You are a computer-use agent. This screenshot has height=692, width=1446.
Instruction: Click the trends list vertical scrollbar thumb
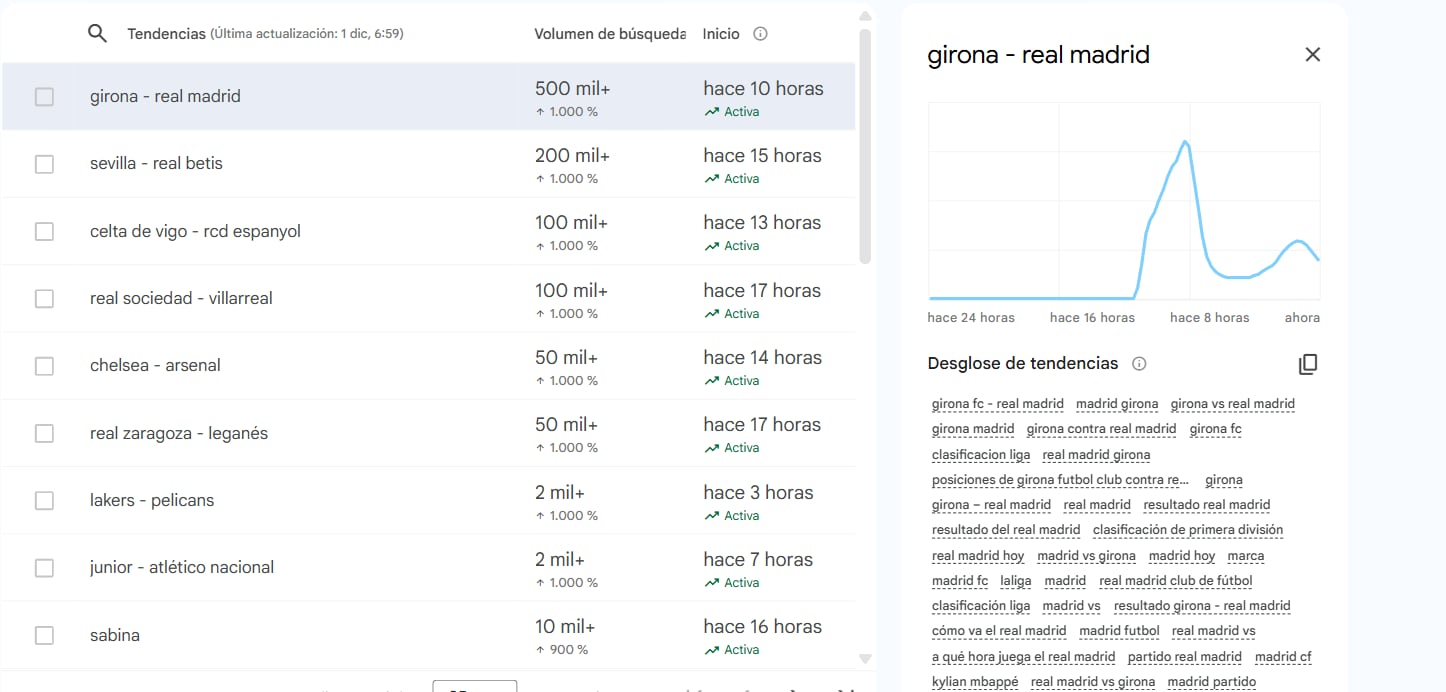pyautogui.click(x=865, y=145)
